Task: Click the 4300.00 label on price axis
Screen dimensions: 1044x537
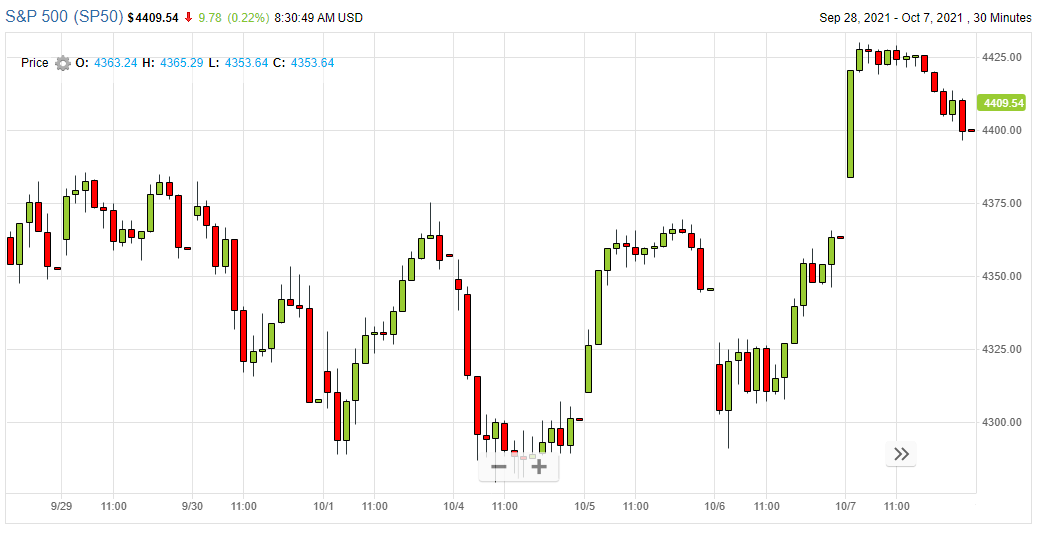Action: coord(1000,422)
